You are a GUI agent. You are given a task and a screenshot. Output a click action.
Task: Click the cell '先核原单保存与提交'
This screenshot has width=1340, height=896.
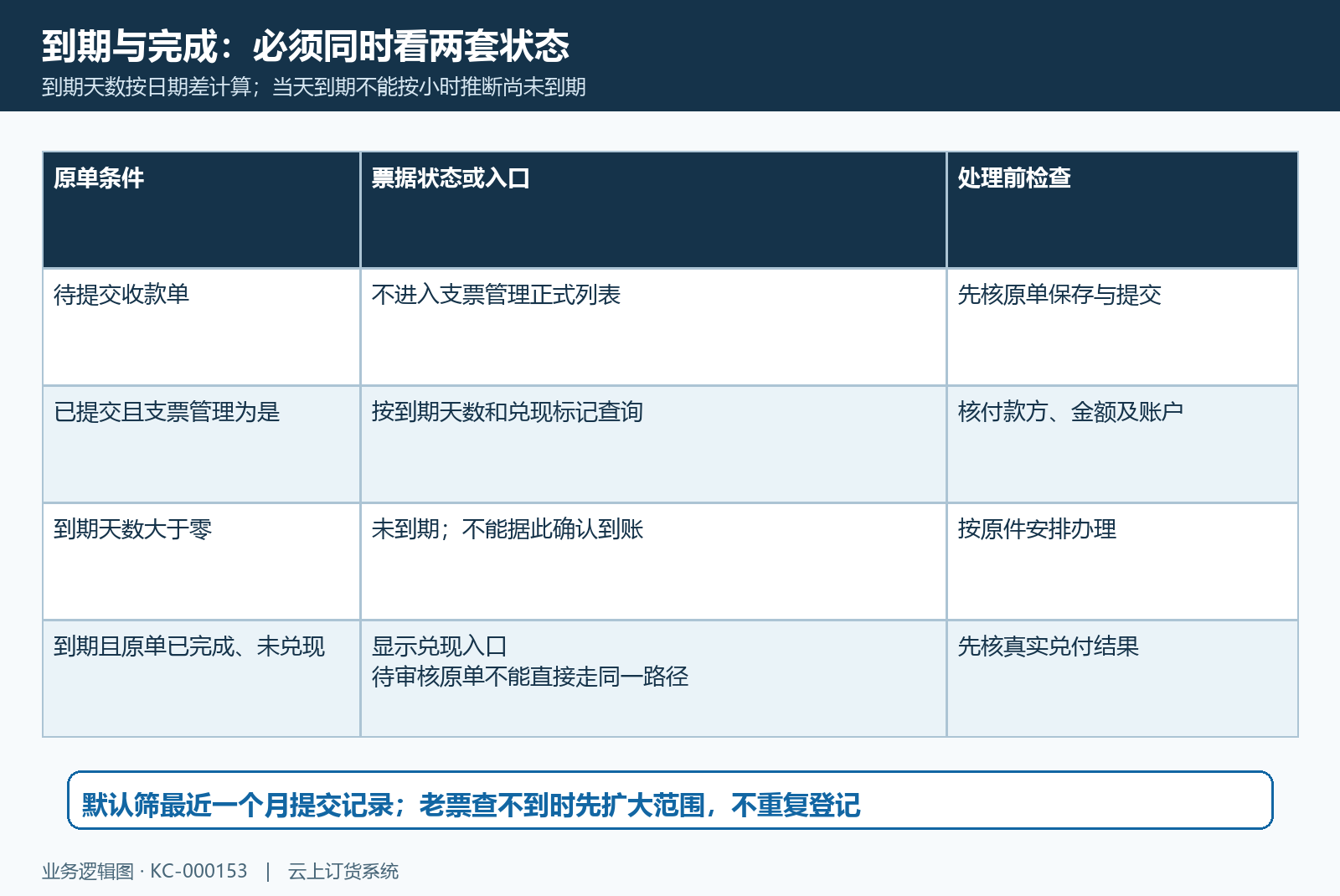click(x=1122, y=327)
